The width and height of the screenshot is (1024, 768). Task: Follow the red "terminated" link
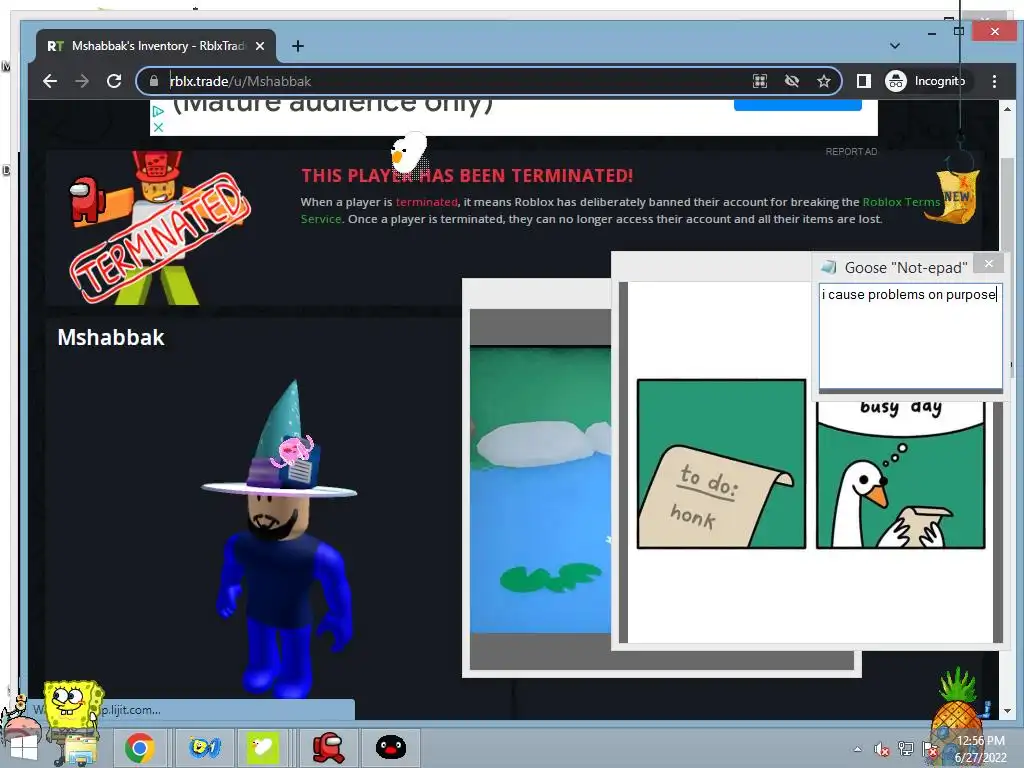pyautogui.click(x=426, y=202)
